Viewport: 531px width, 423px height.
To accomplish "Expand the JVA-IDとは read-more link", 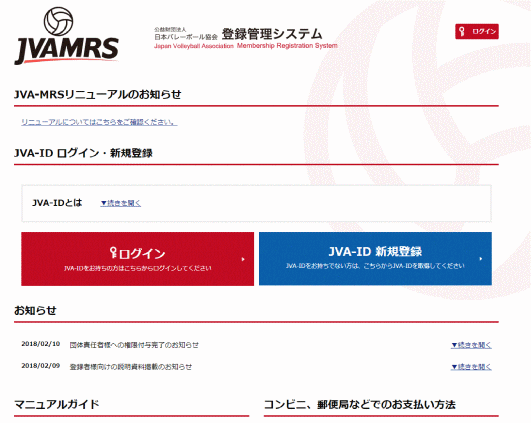I will pos(121,203).
